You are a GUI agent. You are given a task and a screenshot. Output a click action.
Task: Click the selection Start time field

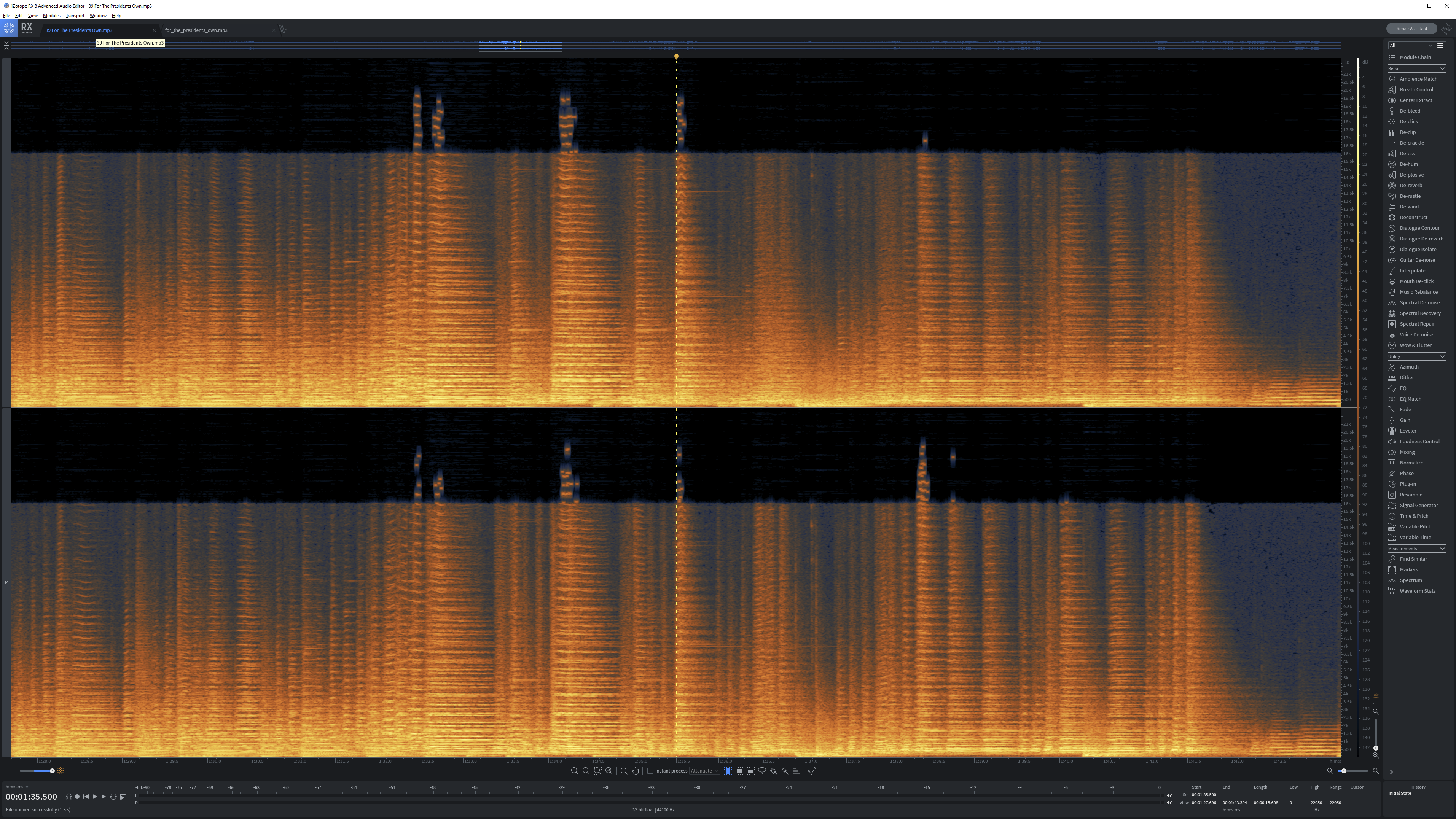[x=1203, y=795]
